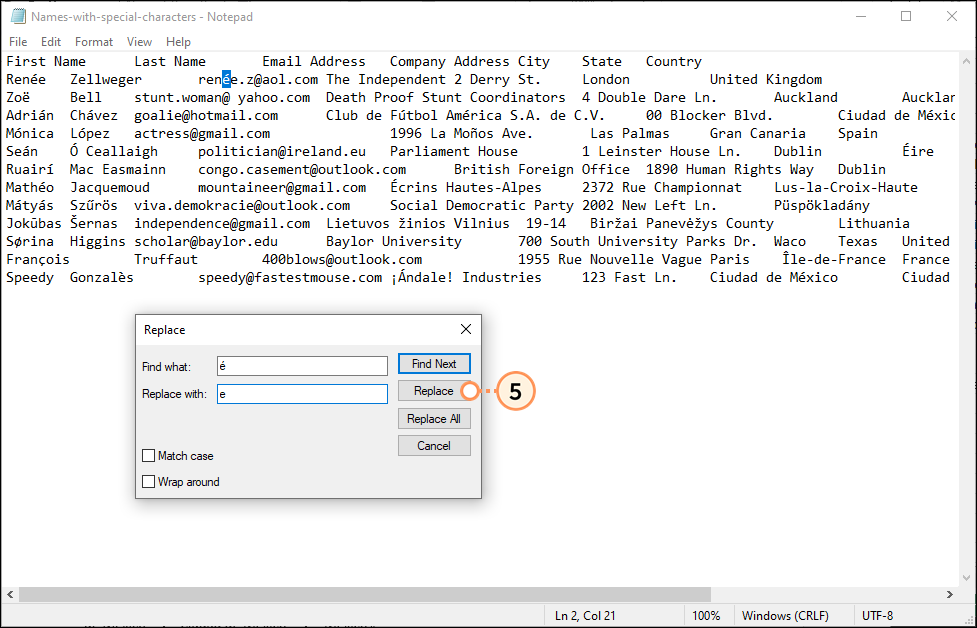Click the highlighted é in renée.z@aol.com
Image resolution: width=977 pixels, height=628 pixels.
click(226, 80)
